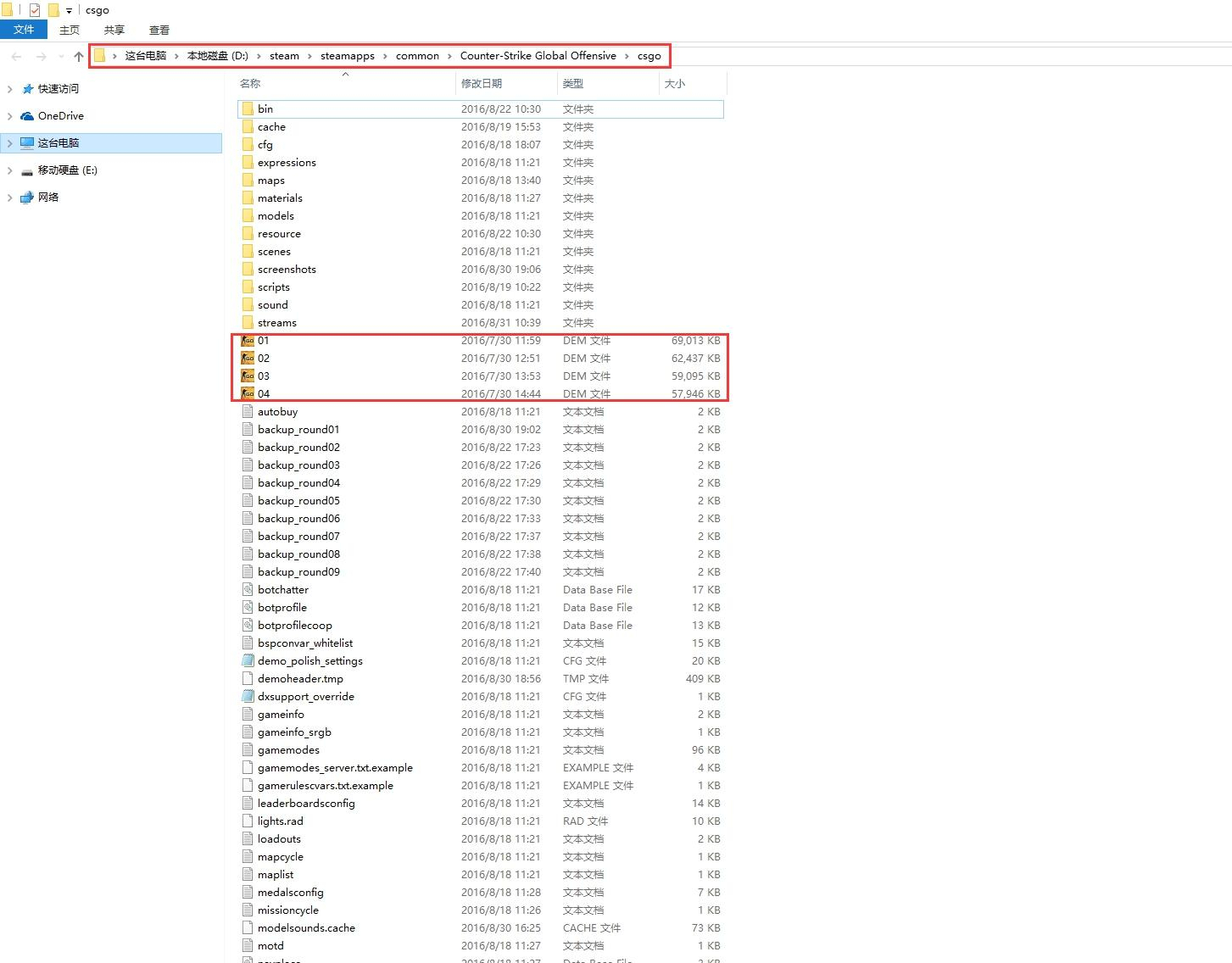Image resolution: width=1232 pixels, height=963 pixels.
Task: Select the demo_polish_settings CFG icon
Action: [x=248, y=660]
